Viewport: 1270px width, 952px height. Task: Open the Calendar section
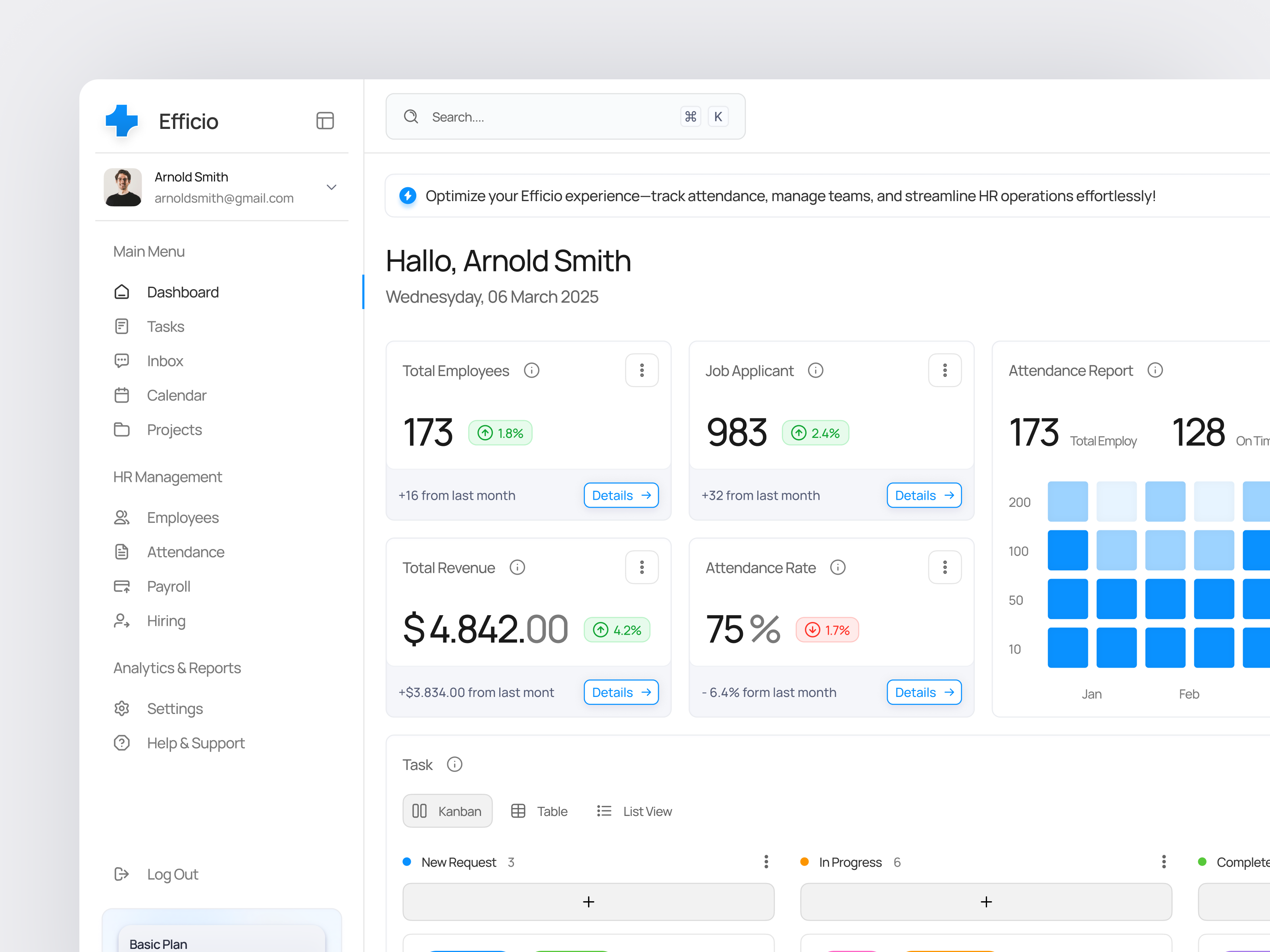click(176, 395)
